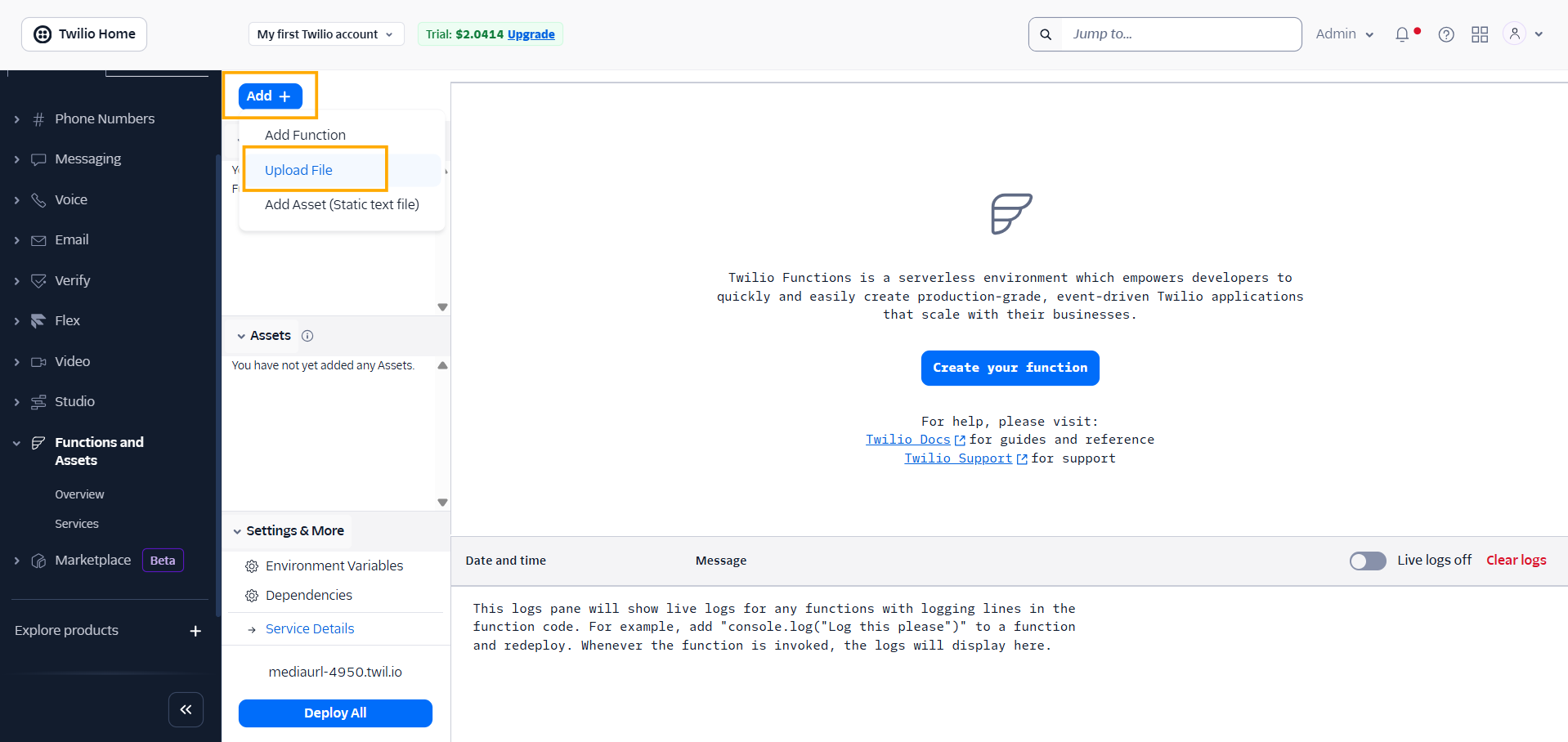This screenshot has height=742, width=1568.
Task: Click the Functions list scroll-down arrow
Action: coord(442,307)
